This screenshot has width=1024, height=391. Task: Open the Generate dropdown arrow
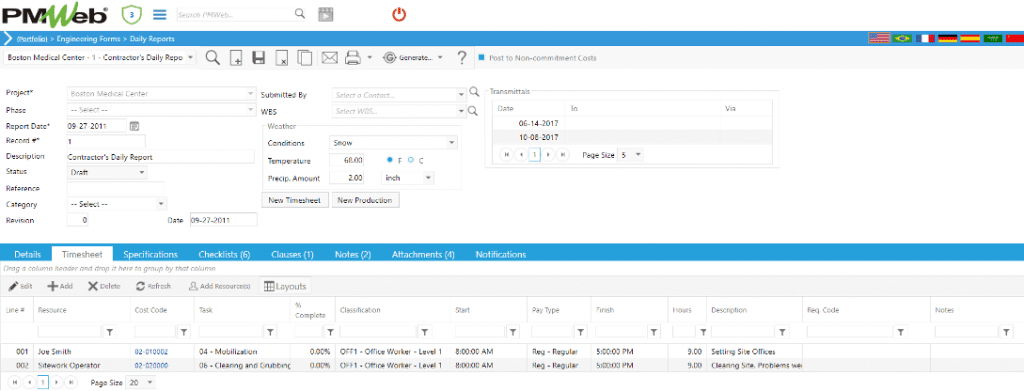[x=440, y=58]
